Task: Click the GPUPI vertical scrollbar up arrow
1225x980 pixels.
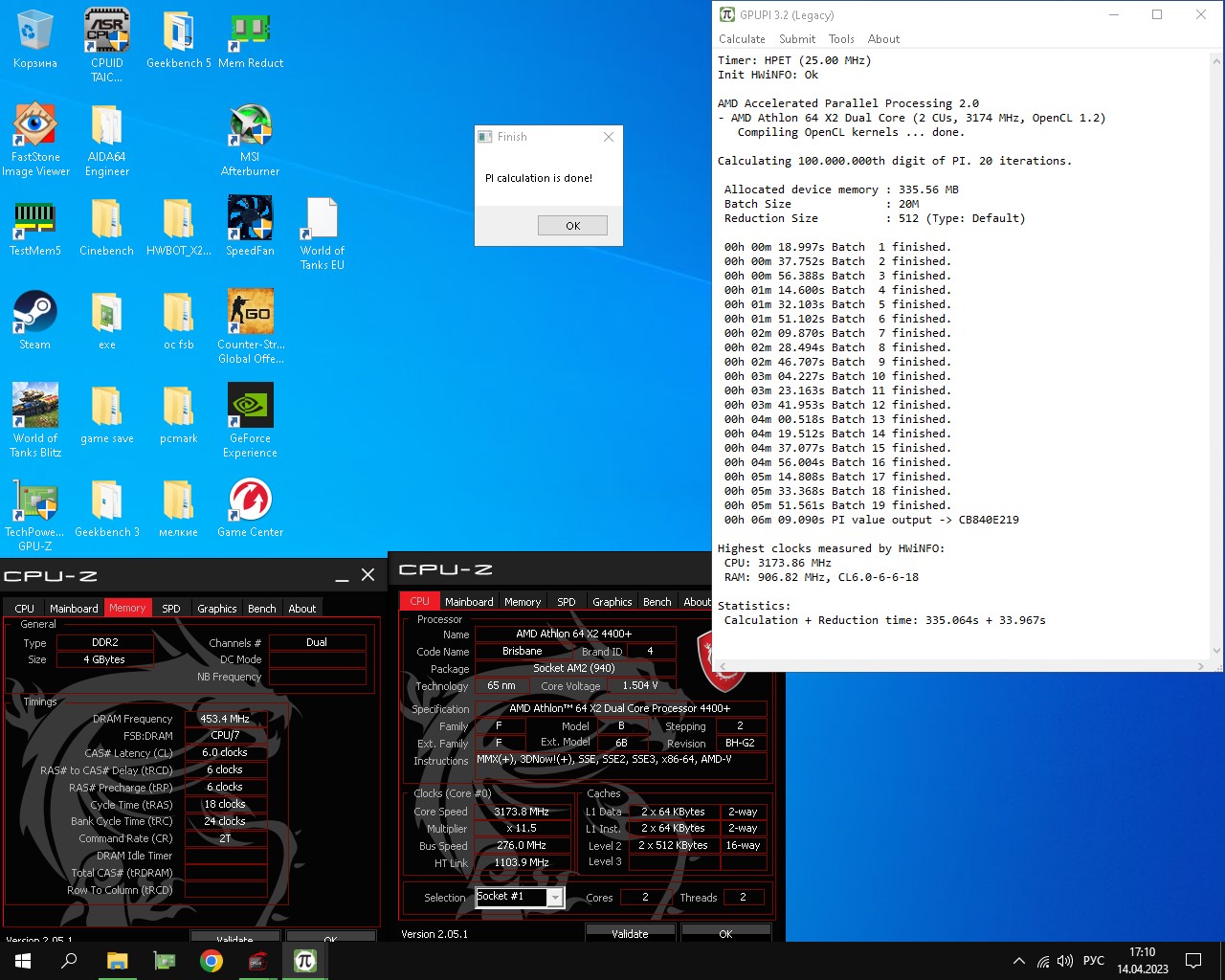Action: 1216,61
